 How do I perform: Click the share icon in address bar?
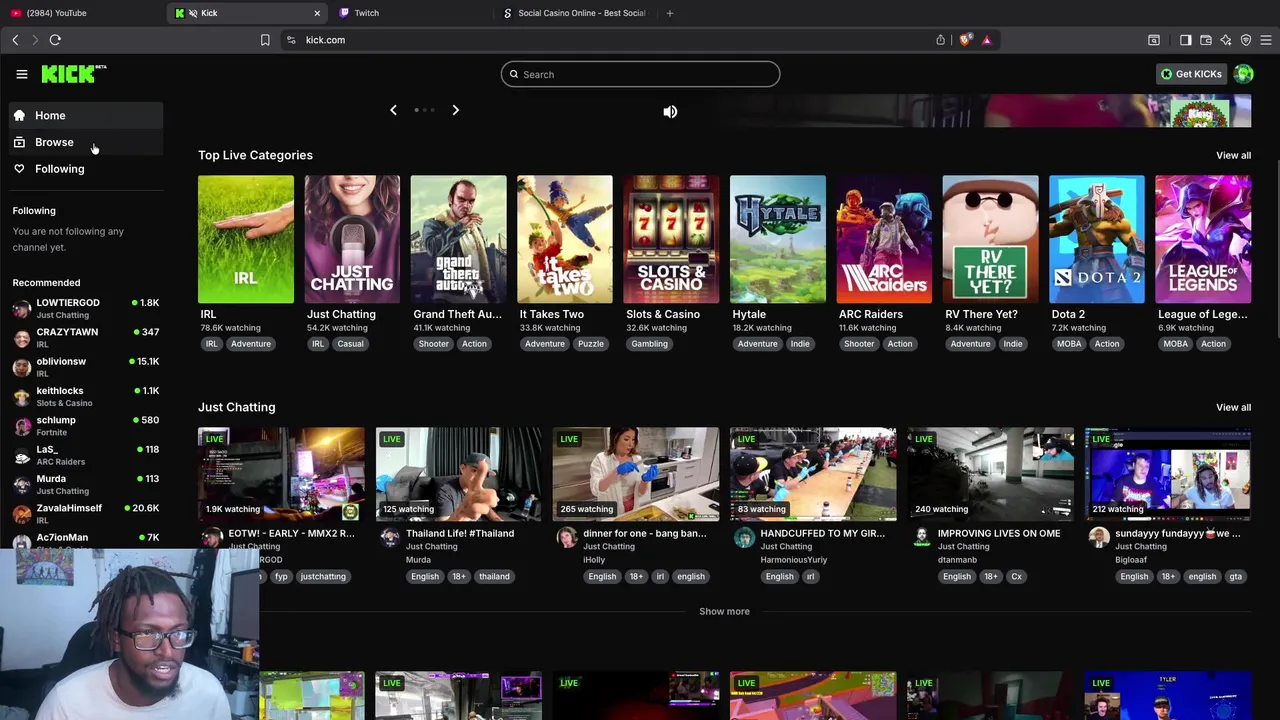[940, 40]
